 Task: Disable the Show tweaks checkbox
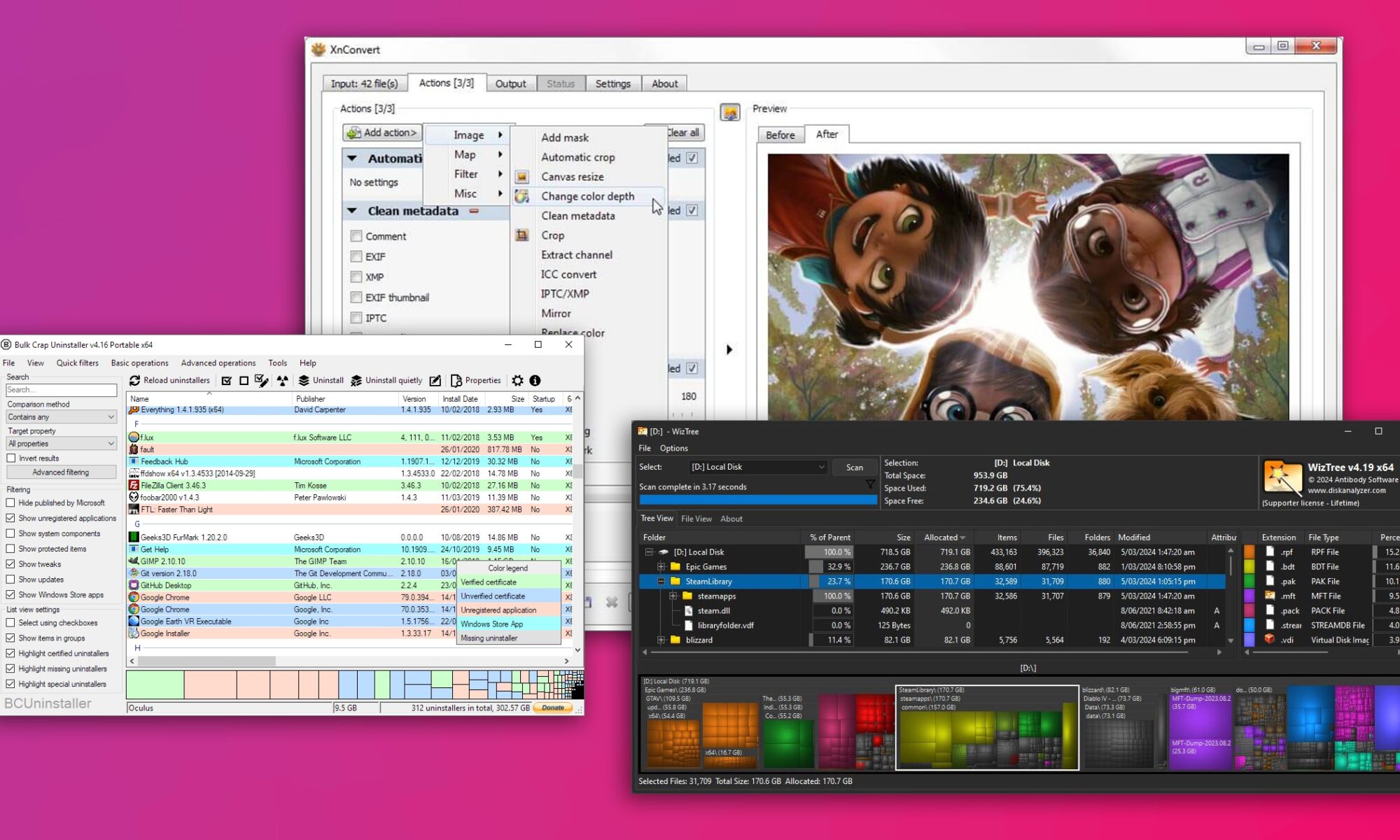(x=10, y=564)
